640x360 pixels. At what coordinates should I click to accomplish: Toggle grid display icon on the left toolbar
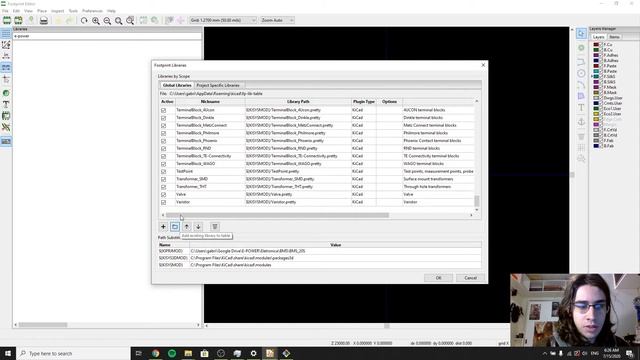[6, 34]
